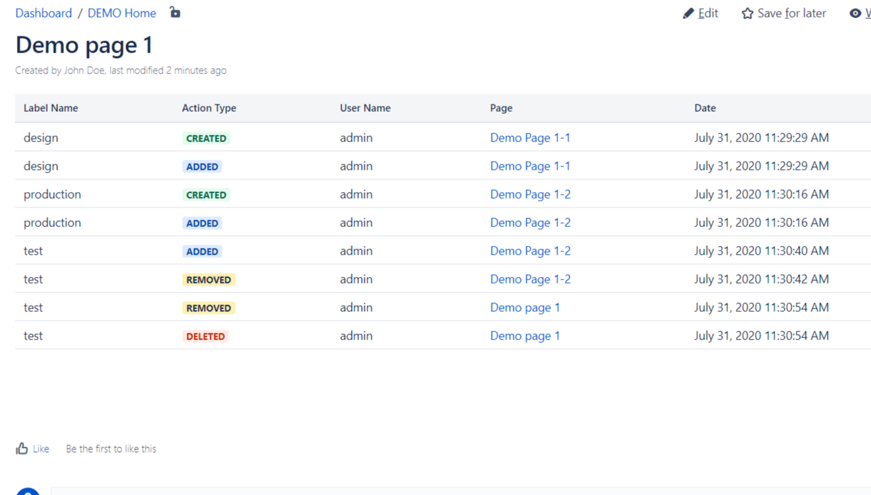This screenshot has height=495, width=871.
Task: Open Demo page 1 in test DELETED row
Action: 525,336
